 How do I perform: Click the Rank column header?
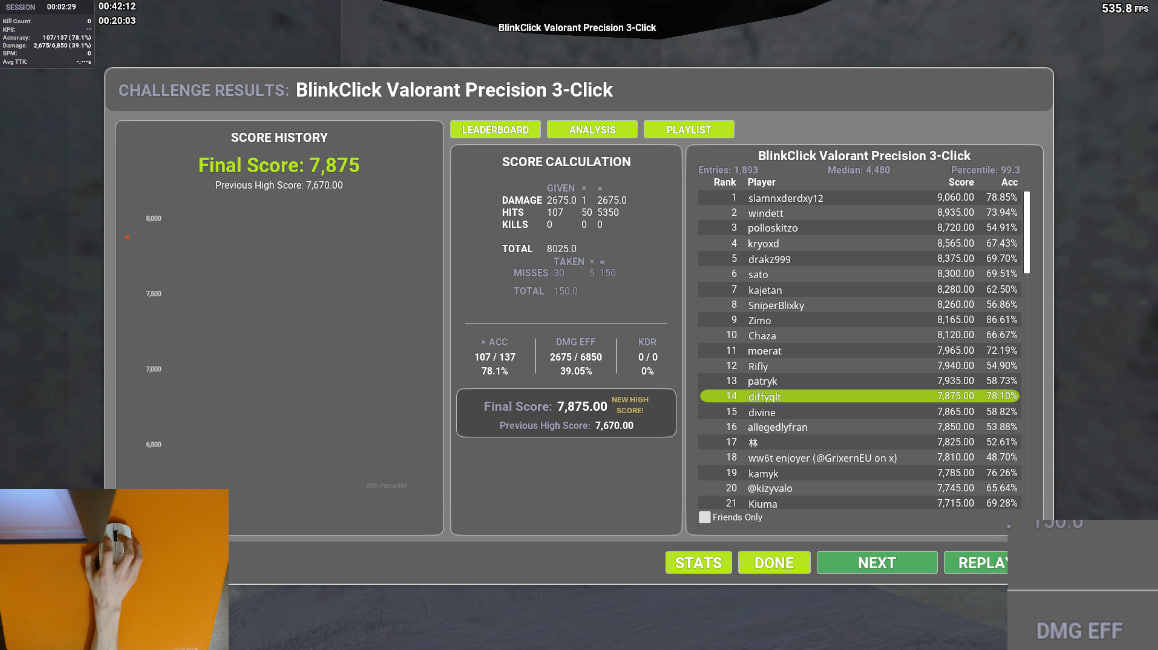(724, 182)
